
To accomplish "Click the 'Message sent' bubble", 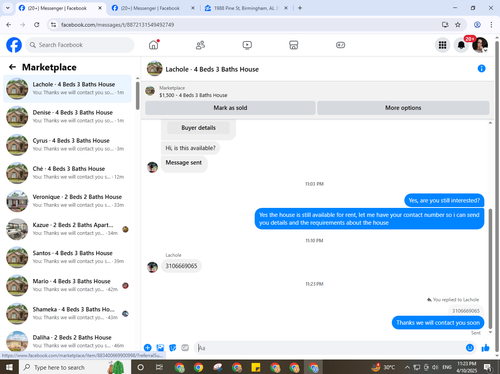I will 184,163.
